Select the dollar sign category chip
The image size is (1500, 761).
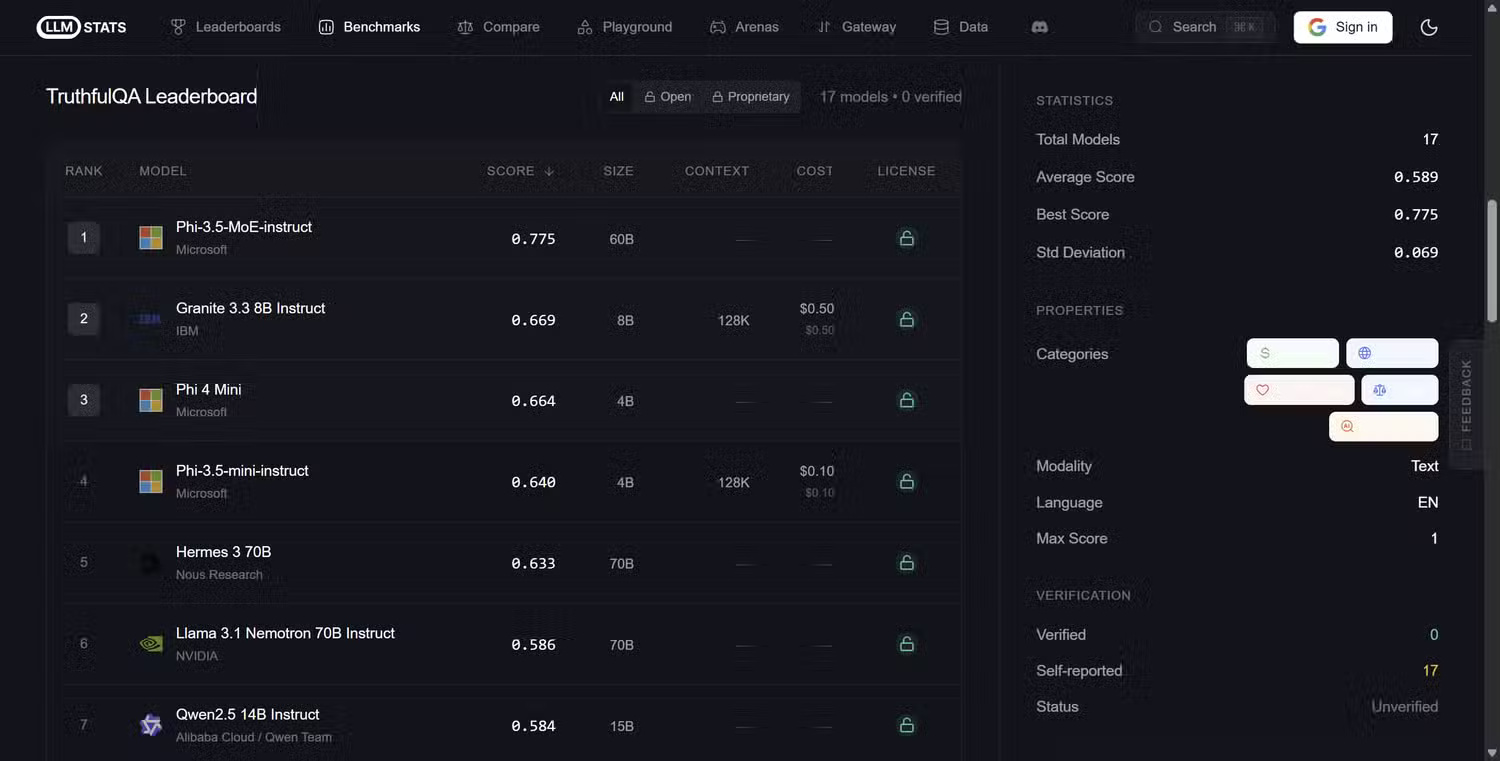tap(1292, 353)
